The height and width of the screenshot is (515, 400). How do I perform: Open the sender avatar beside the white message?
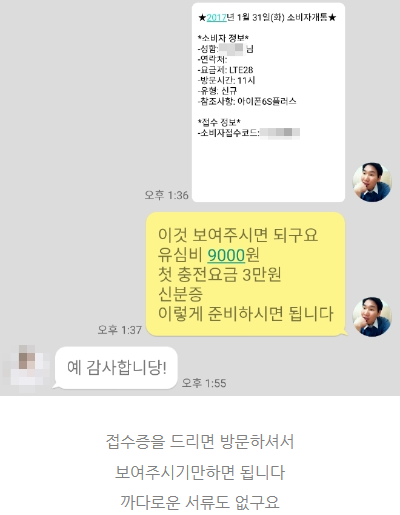tap(372, 182)
